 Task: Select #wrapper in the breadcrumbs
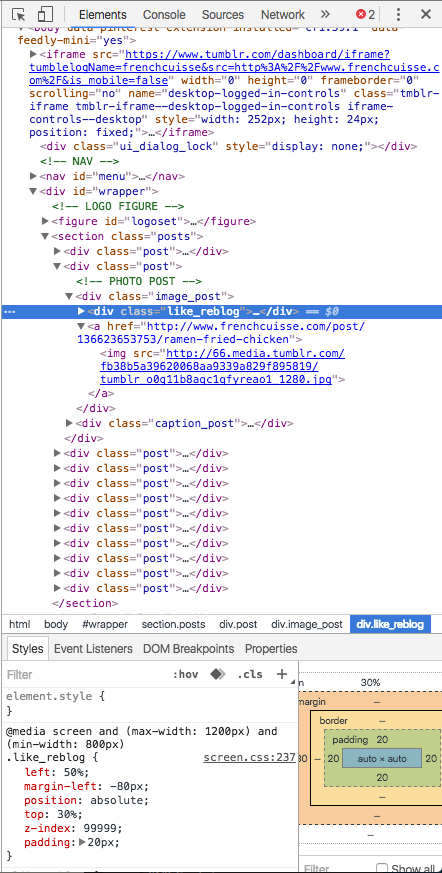pos(105,624)
